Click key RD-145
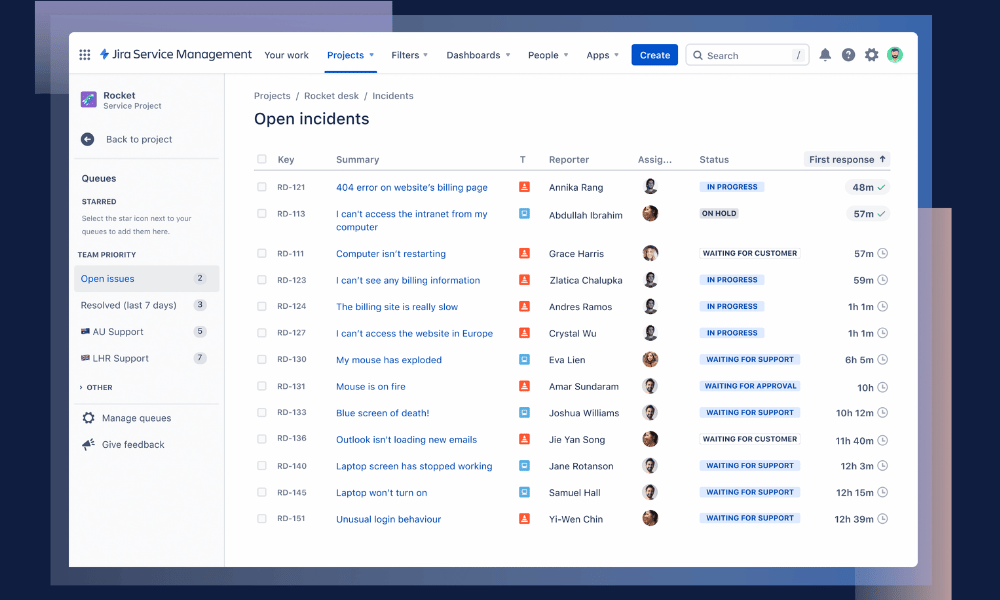This screenshot has height=600, width=1000. pyautogui.click(x=291, y=492)
